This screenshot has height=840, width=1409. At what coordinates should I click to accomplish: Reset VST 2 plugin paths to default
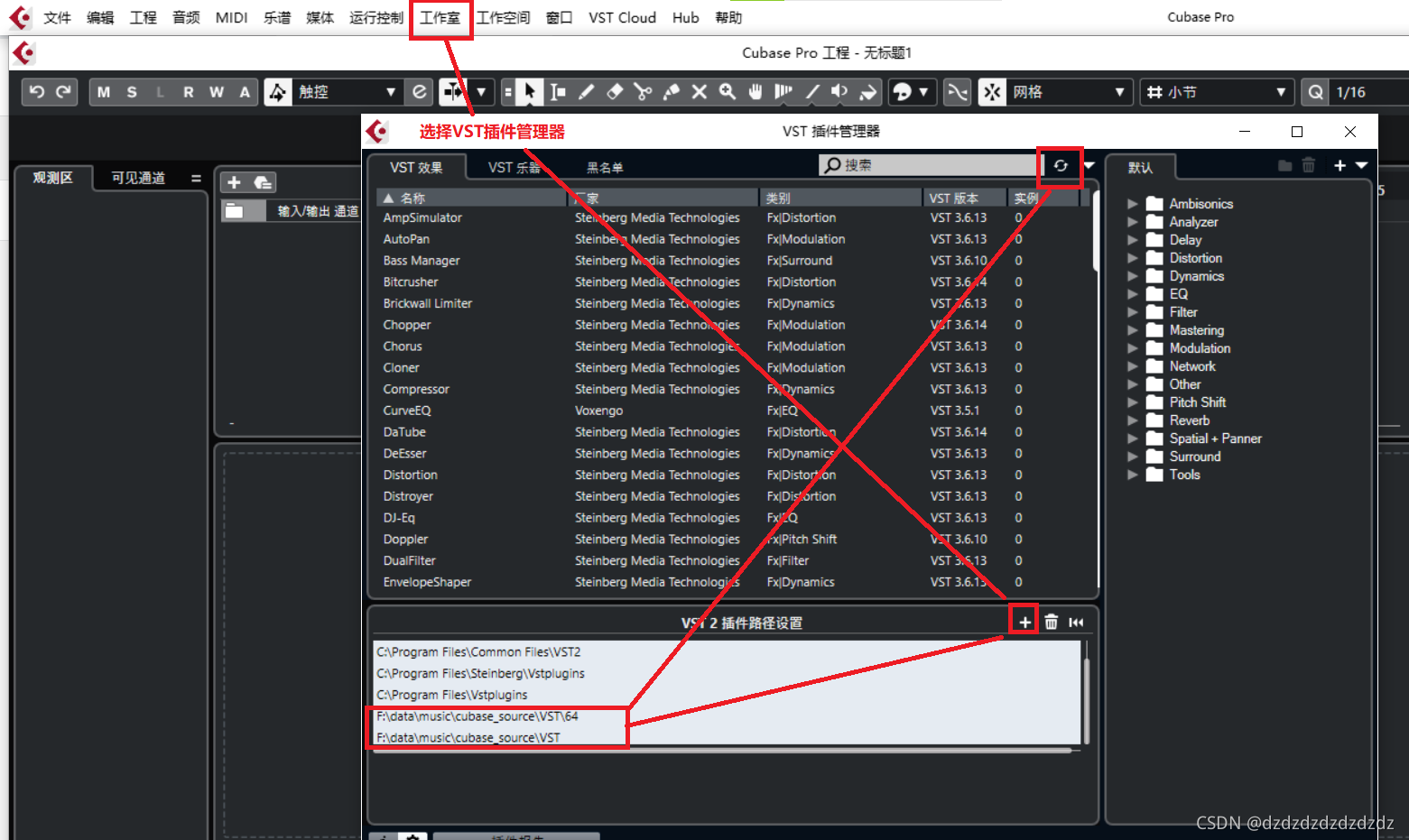(x=1076, y=622)
